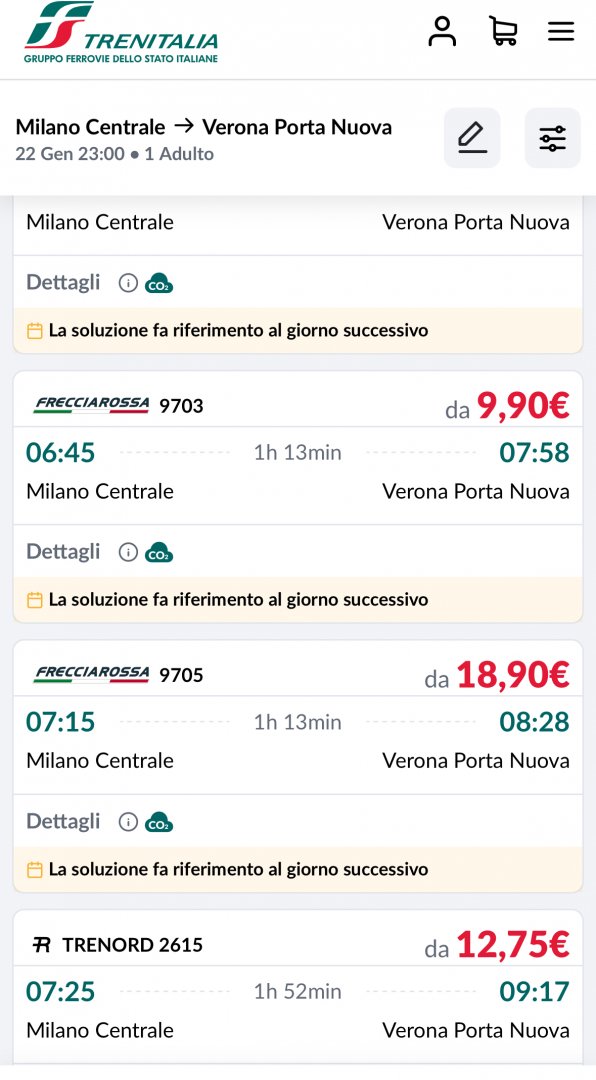Expand Dettagli for Frecciarossa 9703
This screenshot has width=596, height=1080.
[63, 552]
